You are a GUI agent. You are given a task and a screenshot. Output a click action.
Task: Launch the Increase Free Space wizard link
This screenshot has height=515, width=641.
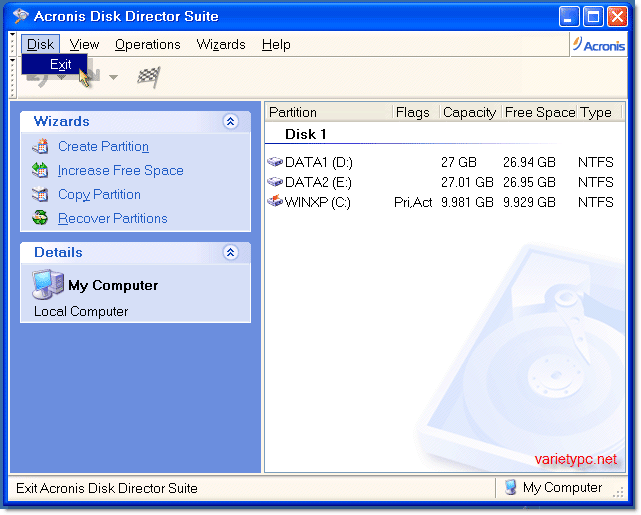point(121,170)
